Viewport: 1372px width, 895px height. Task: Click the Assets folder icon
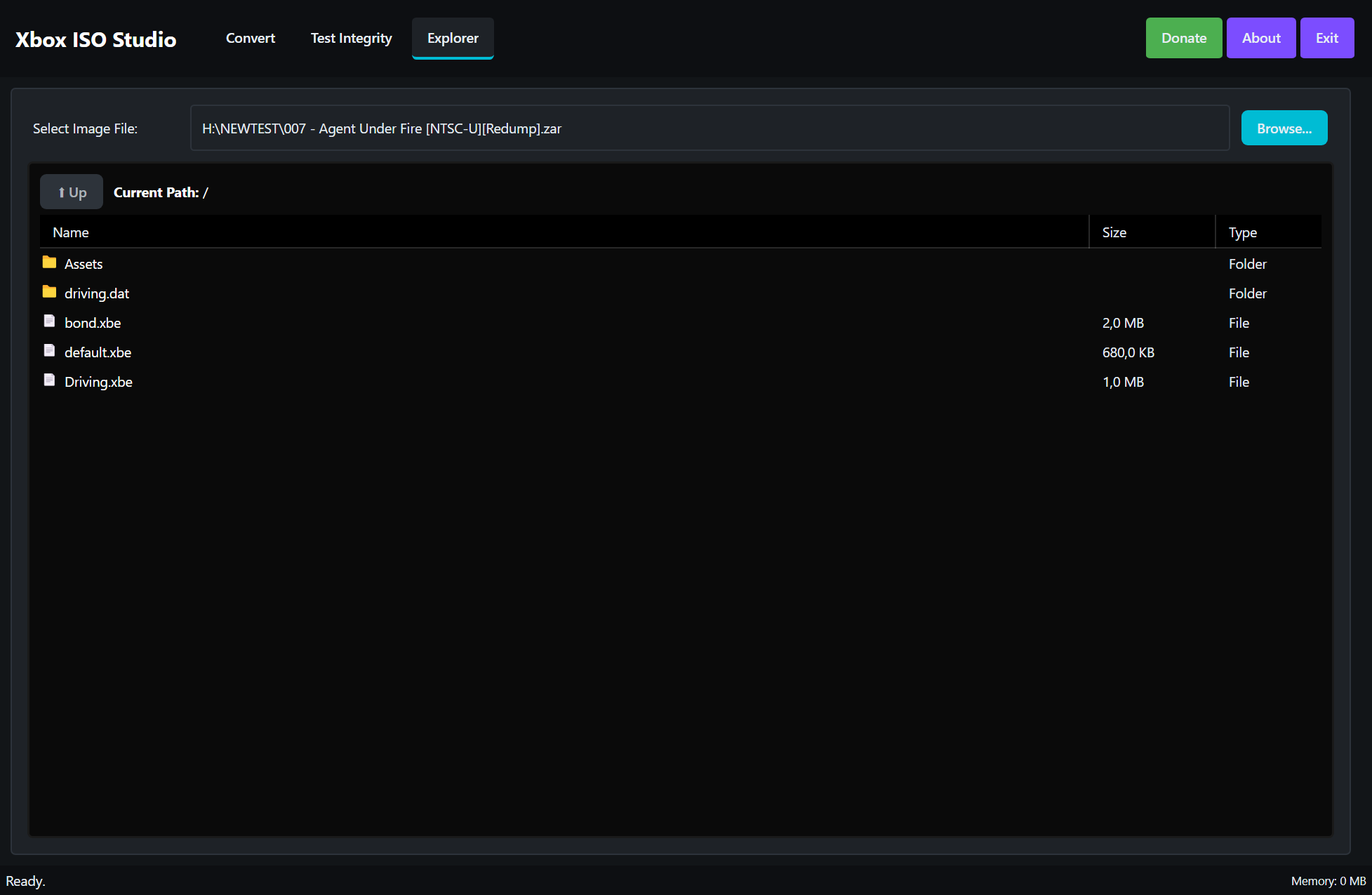(49, 263)
